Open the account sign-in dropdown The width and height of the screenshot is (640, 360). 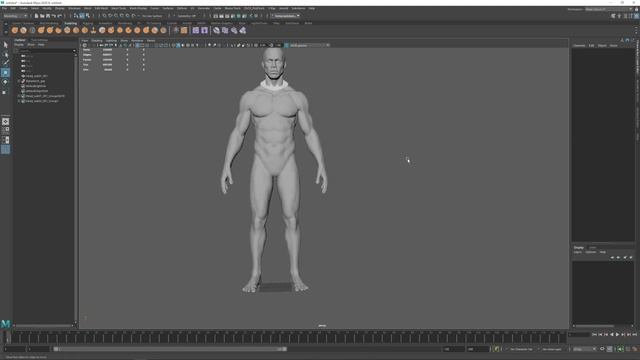pos(286,16)
